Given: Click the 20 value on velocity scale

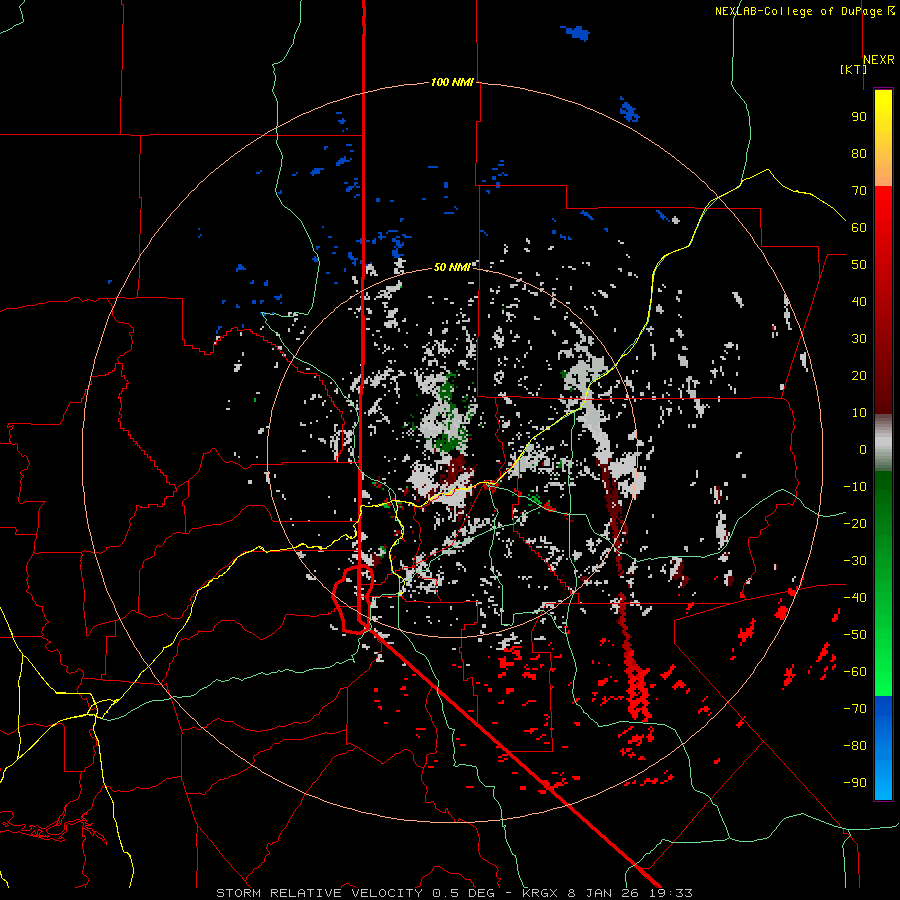Looking at the screenshot, I should click(859, 375).
